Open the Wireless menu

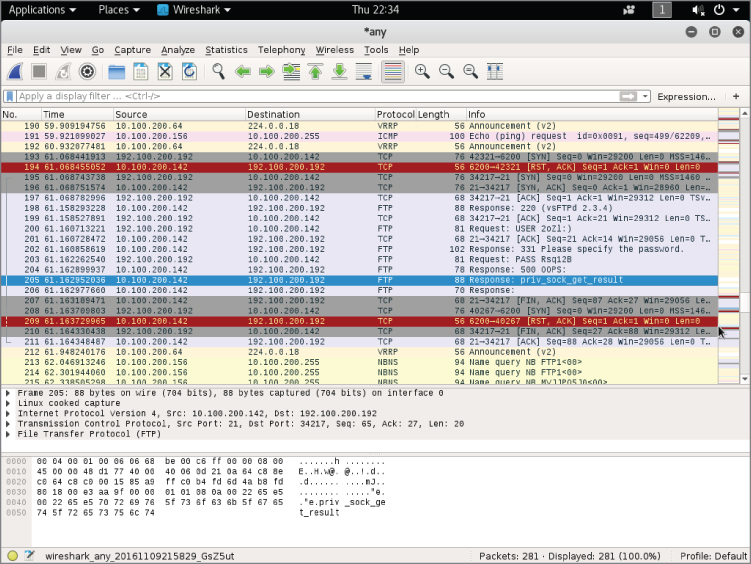pyautogui.click(x=335, y=50)
